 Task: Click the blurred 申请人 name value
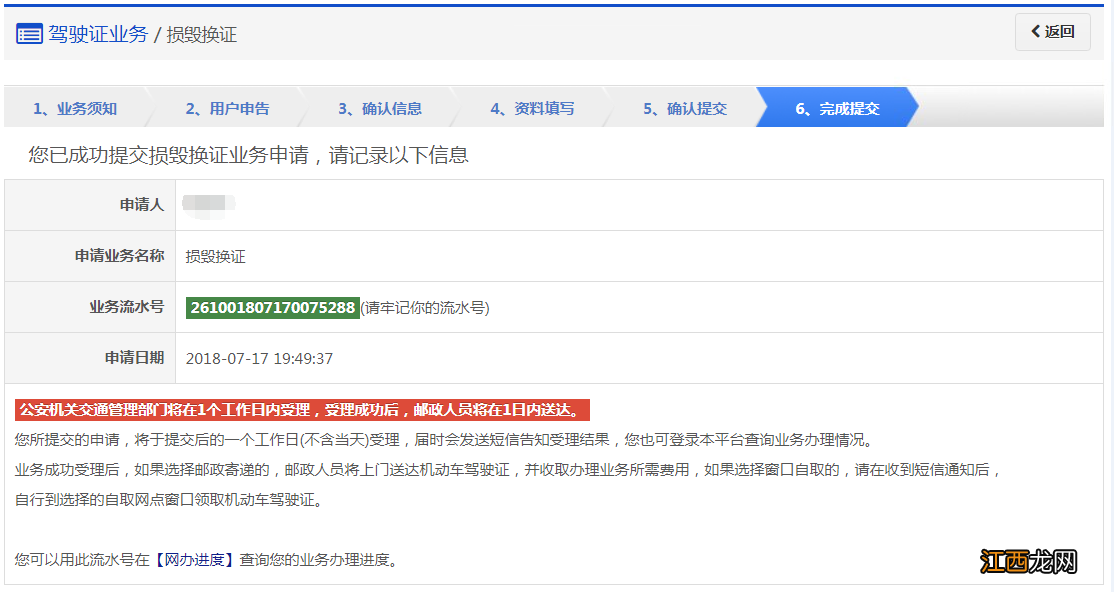pyautogui.click(x=210, y=205)
